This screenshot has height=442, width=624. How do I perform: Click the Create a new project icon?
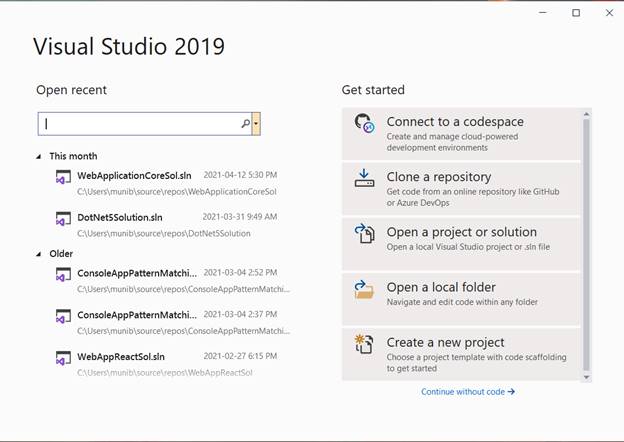click(364, 344)
